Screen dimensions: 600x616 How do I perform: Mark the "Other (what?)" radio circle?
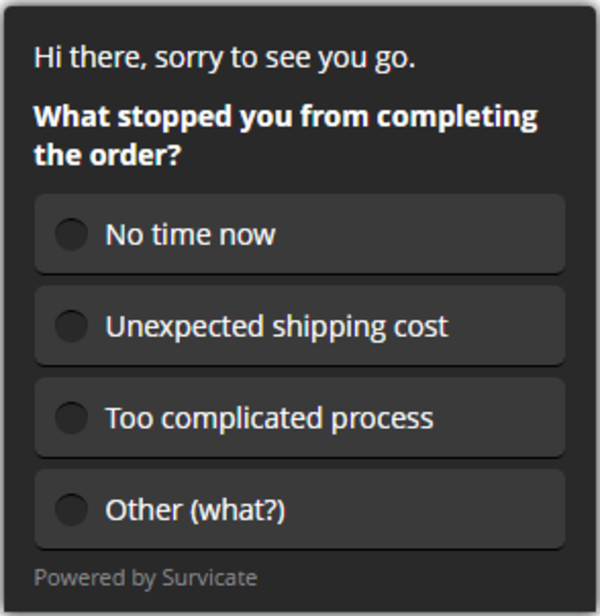71,510
